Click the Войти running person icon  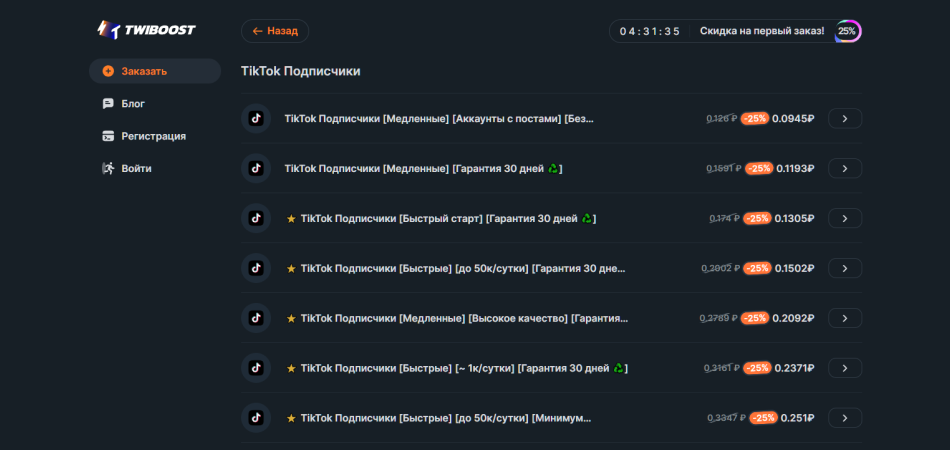click(x=108, y=169)
